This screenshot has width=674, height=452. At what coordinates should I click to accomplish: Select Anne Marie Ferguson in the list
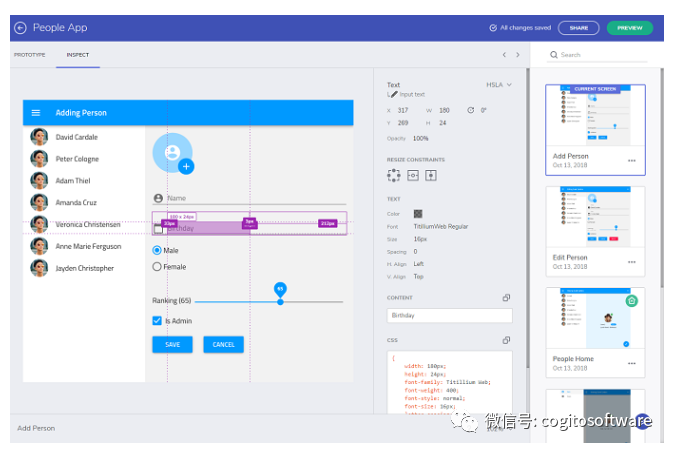pos(88,246)
